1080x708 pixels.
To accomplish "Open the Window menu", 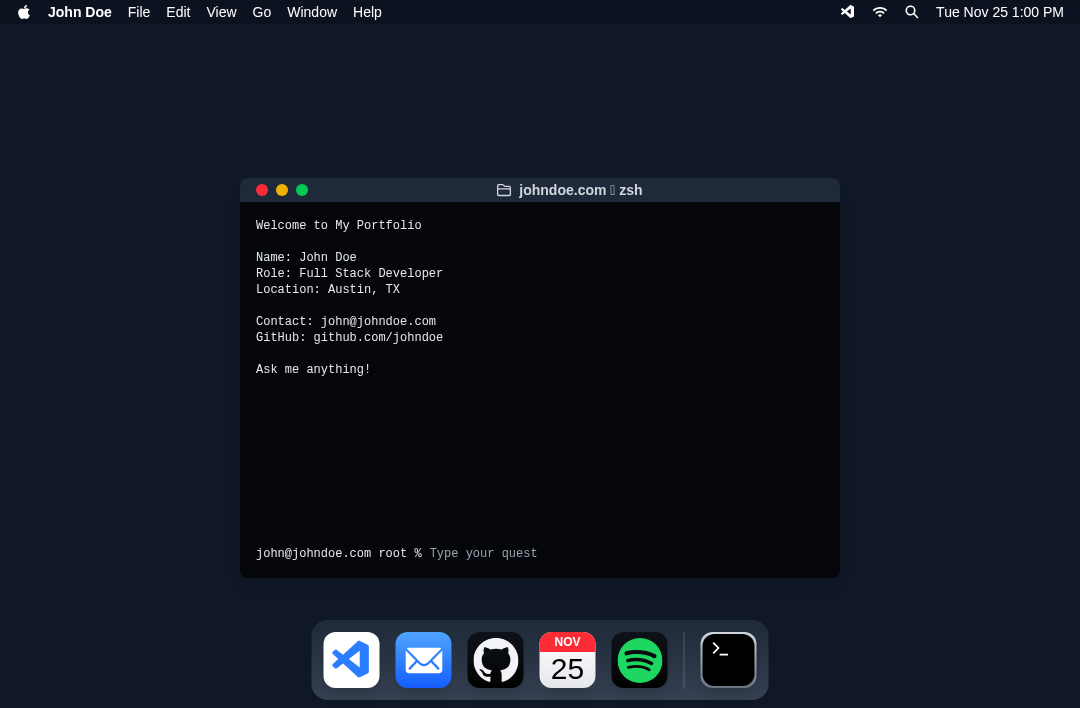I will point(311,12).
